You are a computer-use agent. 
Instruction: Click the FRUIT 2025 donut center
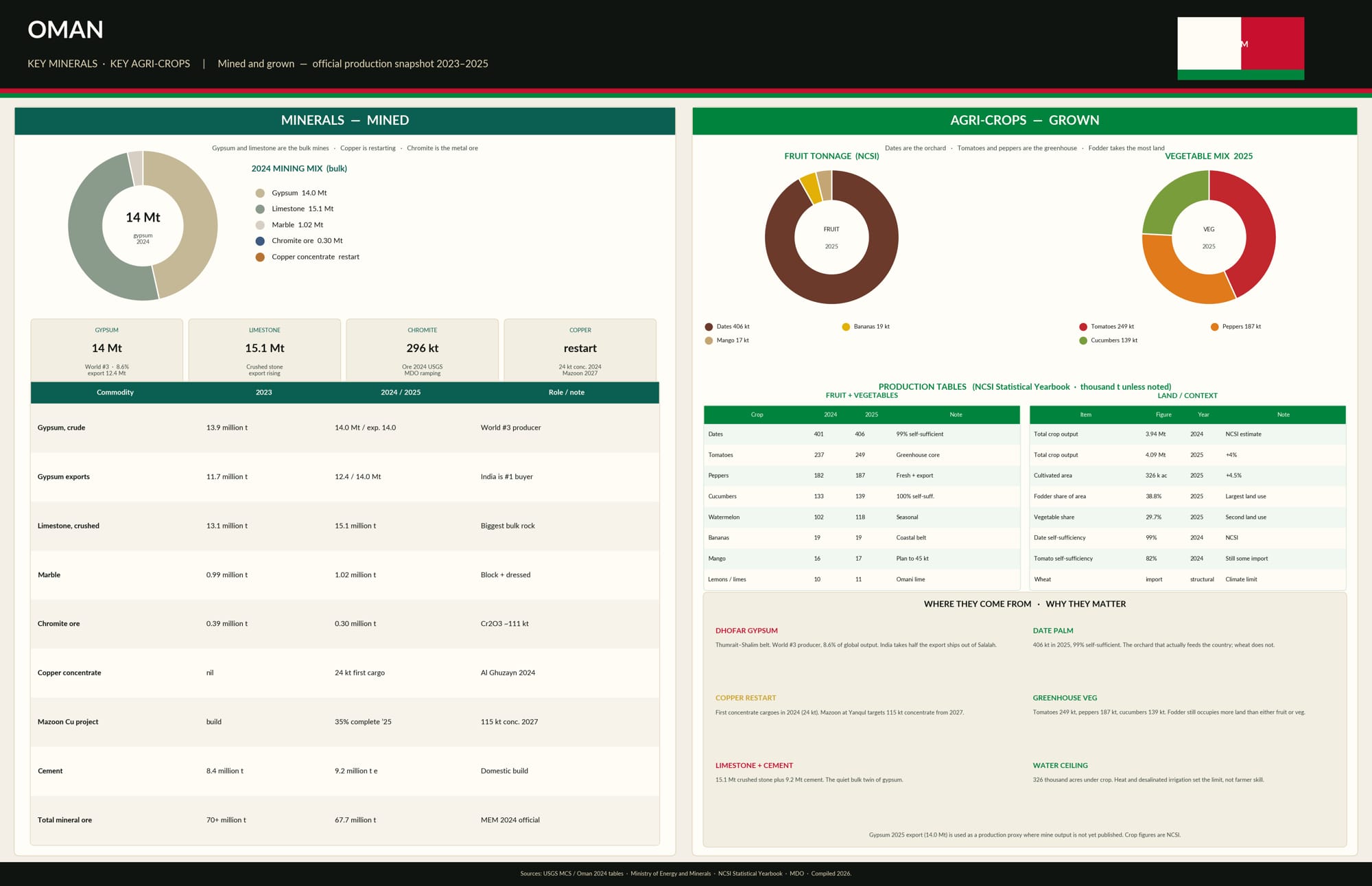click(x=831, y=237)
